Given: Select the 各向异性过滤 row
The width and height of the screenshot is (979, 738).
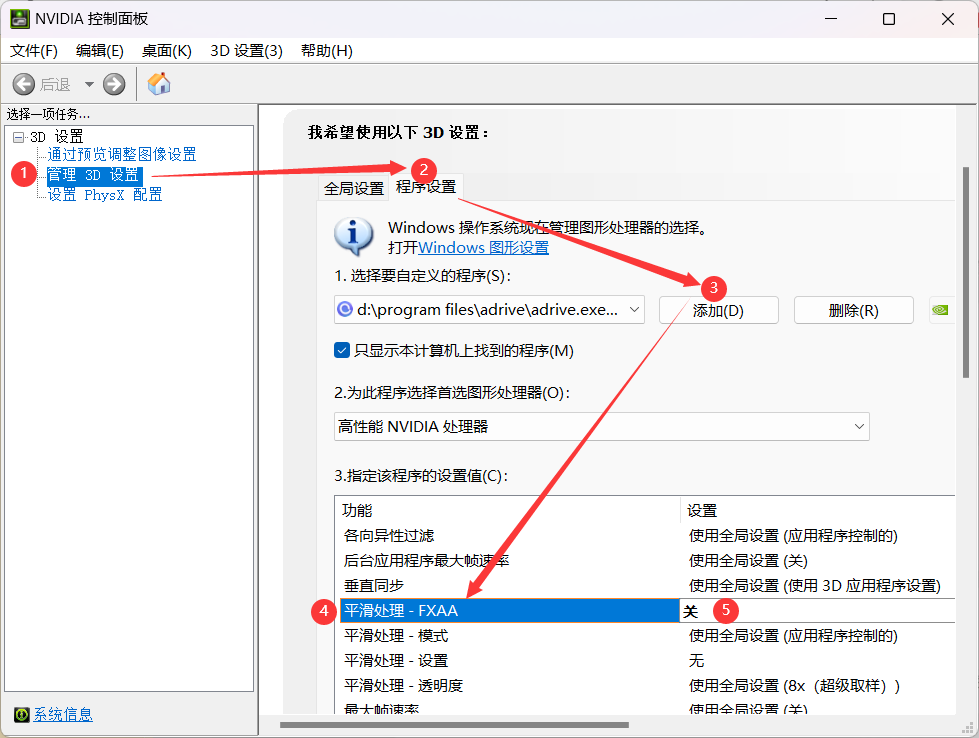Looking at the screenshot, I should [647, 536].
